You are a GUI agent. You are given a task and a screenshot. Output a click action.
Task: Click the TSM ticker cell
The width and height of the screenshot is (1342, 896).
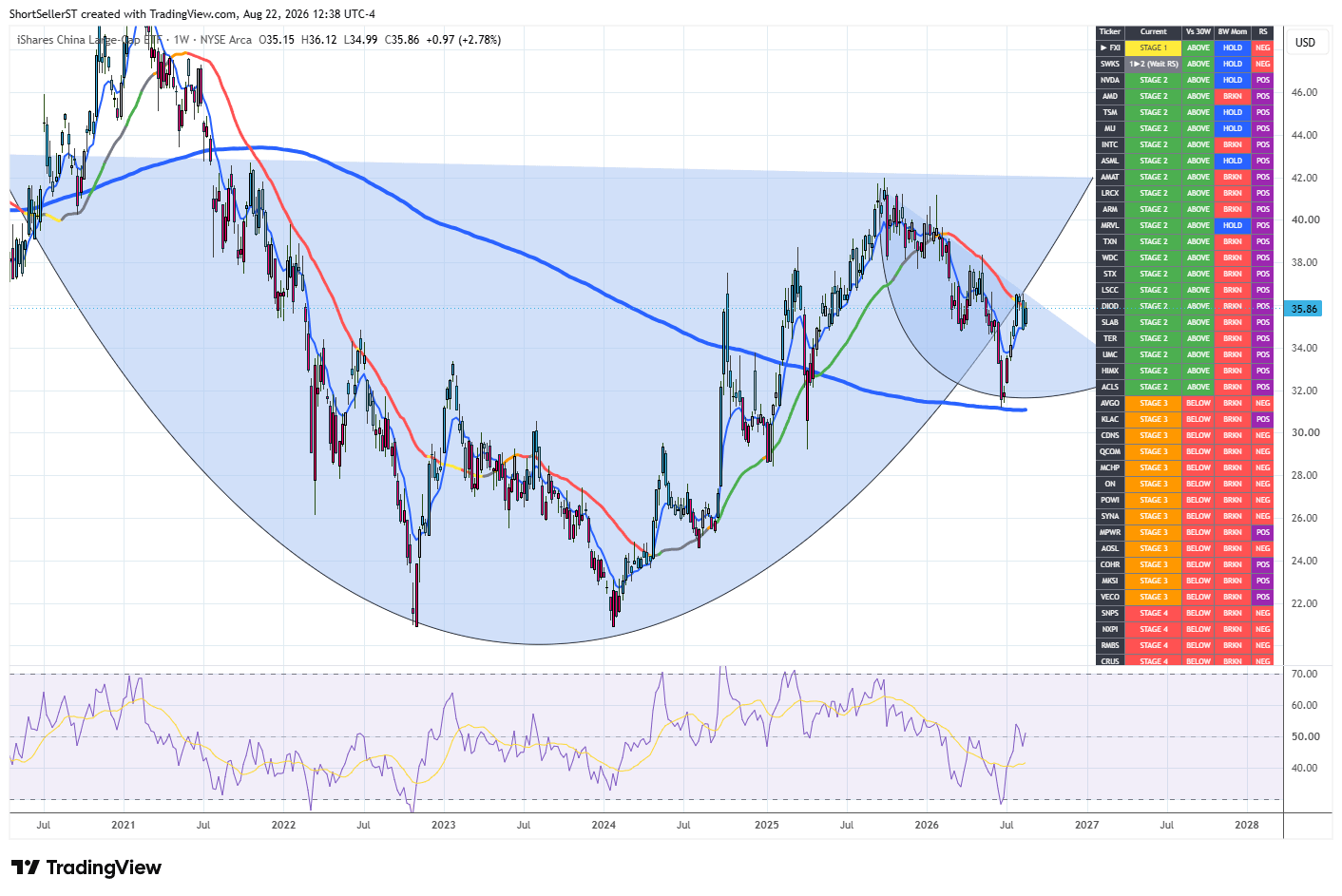click(1110, 112)
